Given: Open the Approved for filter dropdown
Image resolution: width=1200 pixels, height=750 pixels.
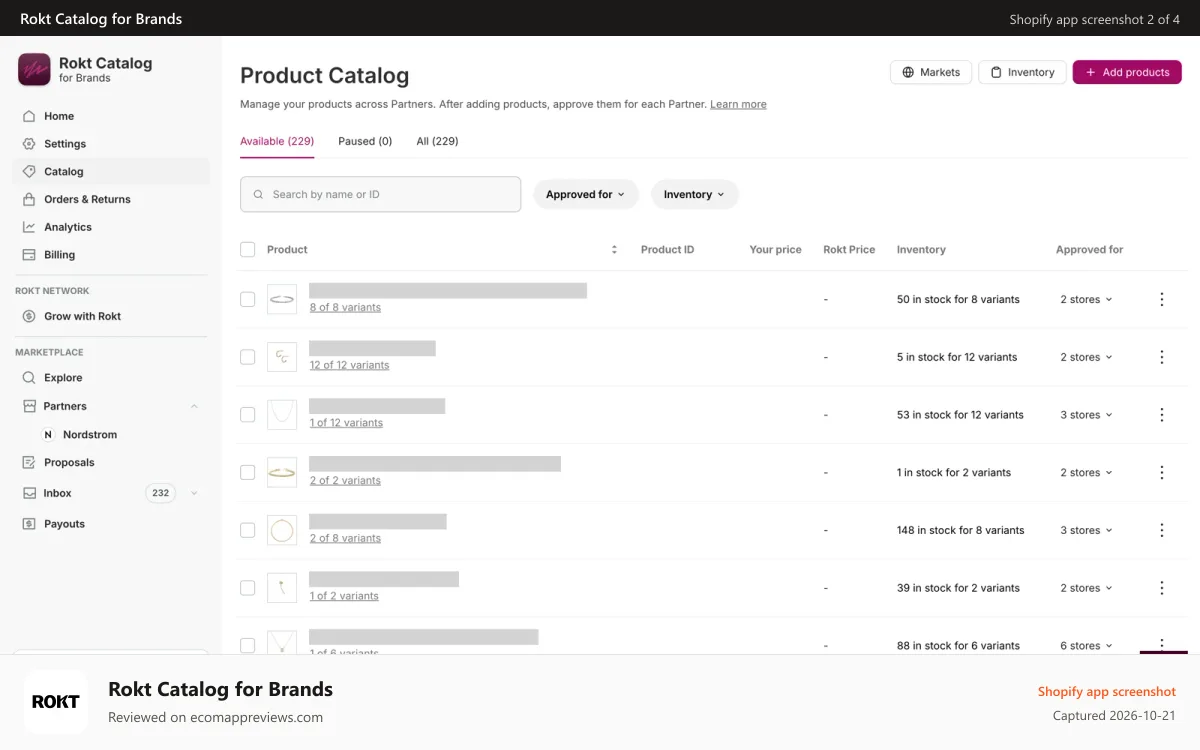Looking at the screenshot, I should [x=585, y=195].
